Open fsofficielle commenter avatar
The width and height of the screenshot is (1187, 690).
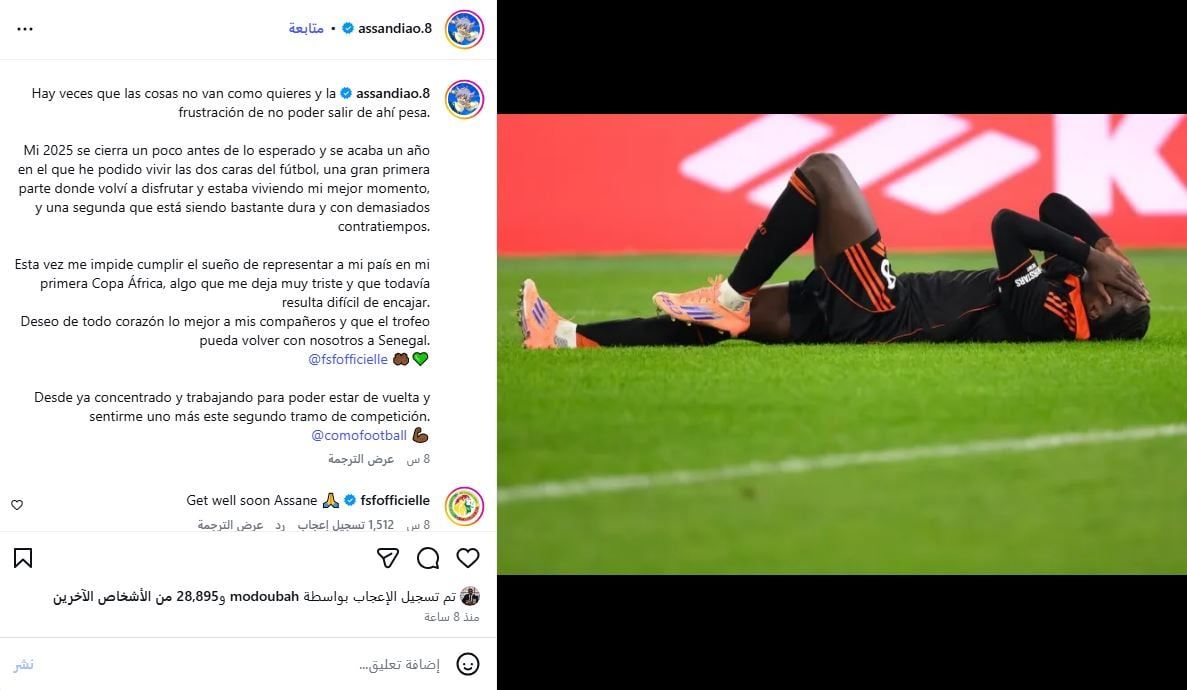(x=464, y=506)
